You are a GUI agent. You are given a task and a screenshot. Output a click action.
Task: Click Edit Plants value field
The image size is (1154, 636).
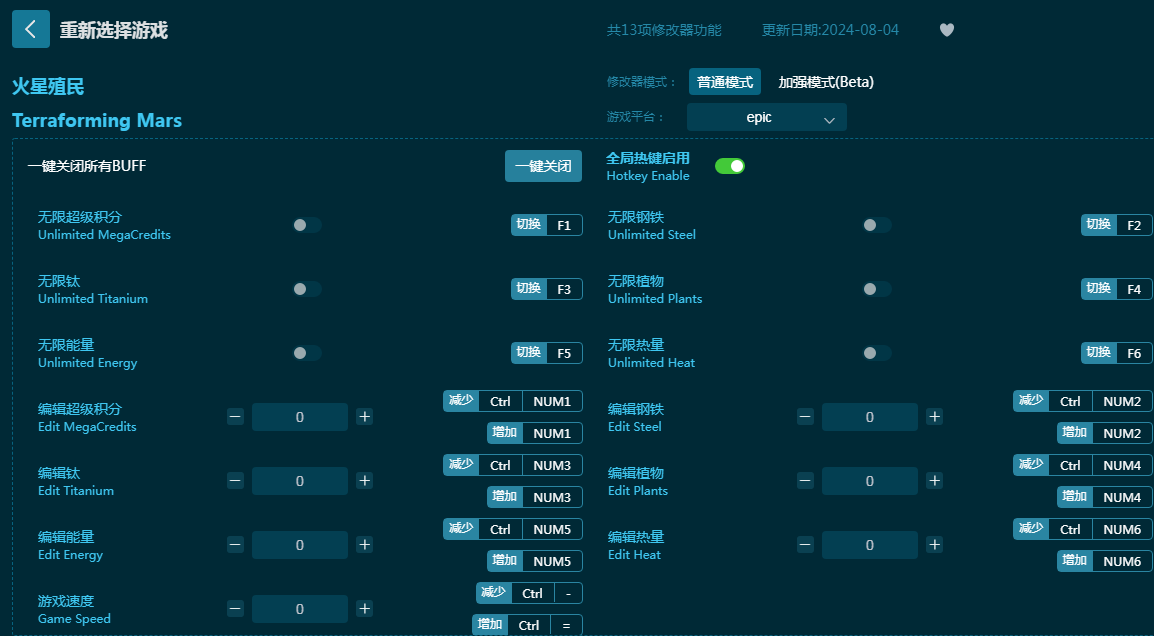click(869, 481)
